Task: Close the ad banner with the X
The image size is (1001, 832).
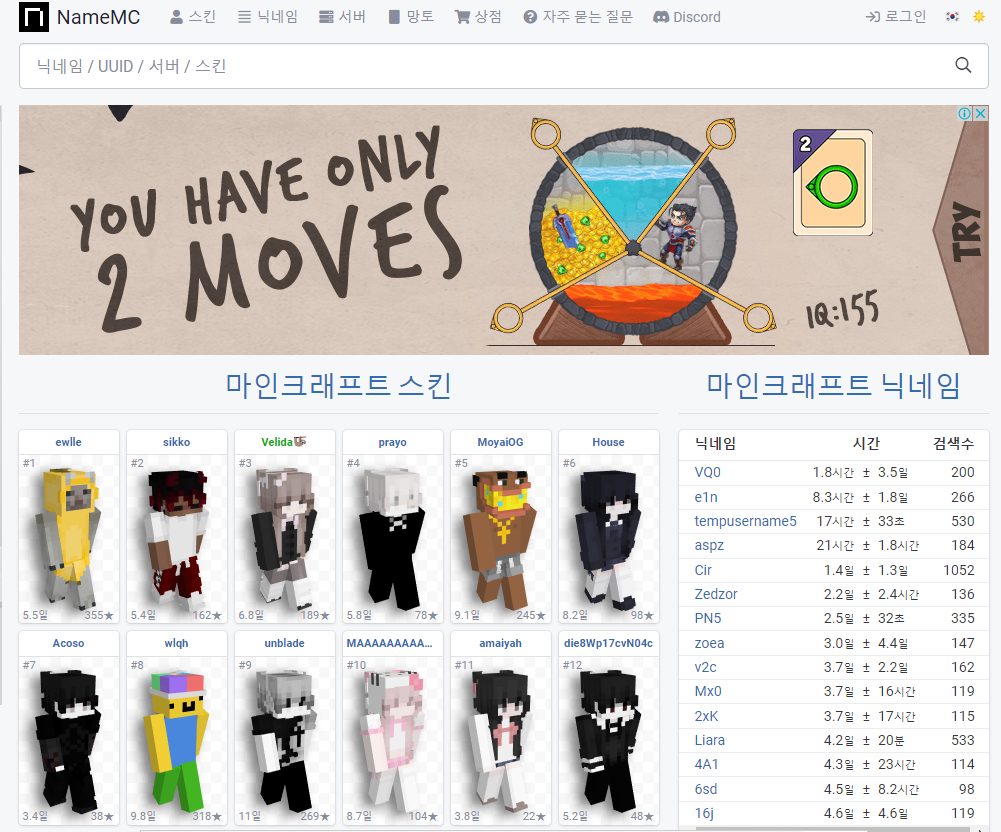Action: (x=981, y=113)
